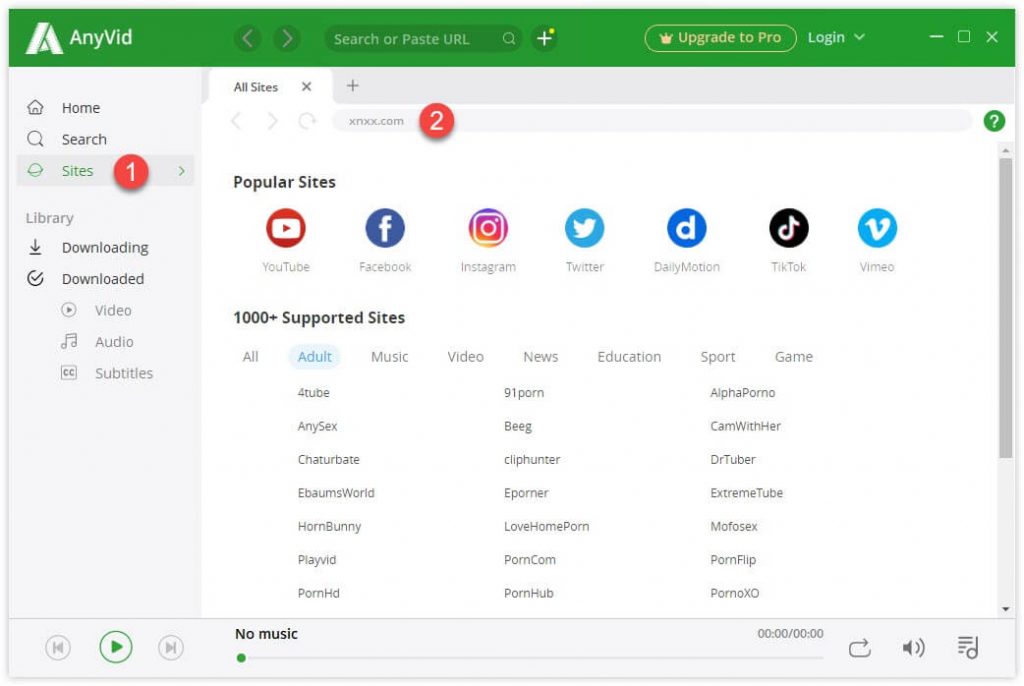
Task: Open the Twitter popular site icon
Action: [x=584, y=228]
